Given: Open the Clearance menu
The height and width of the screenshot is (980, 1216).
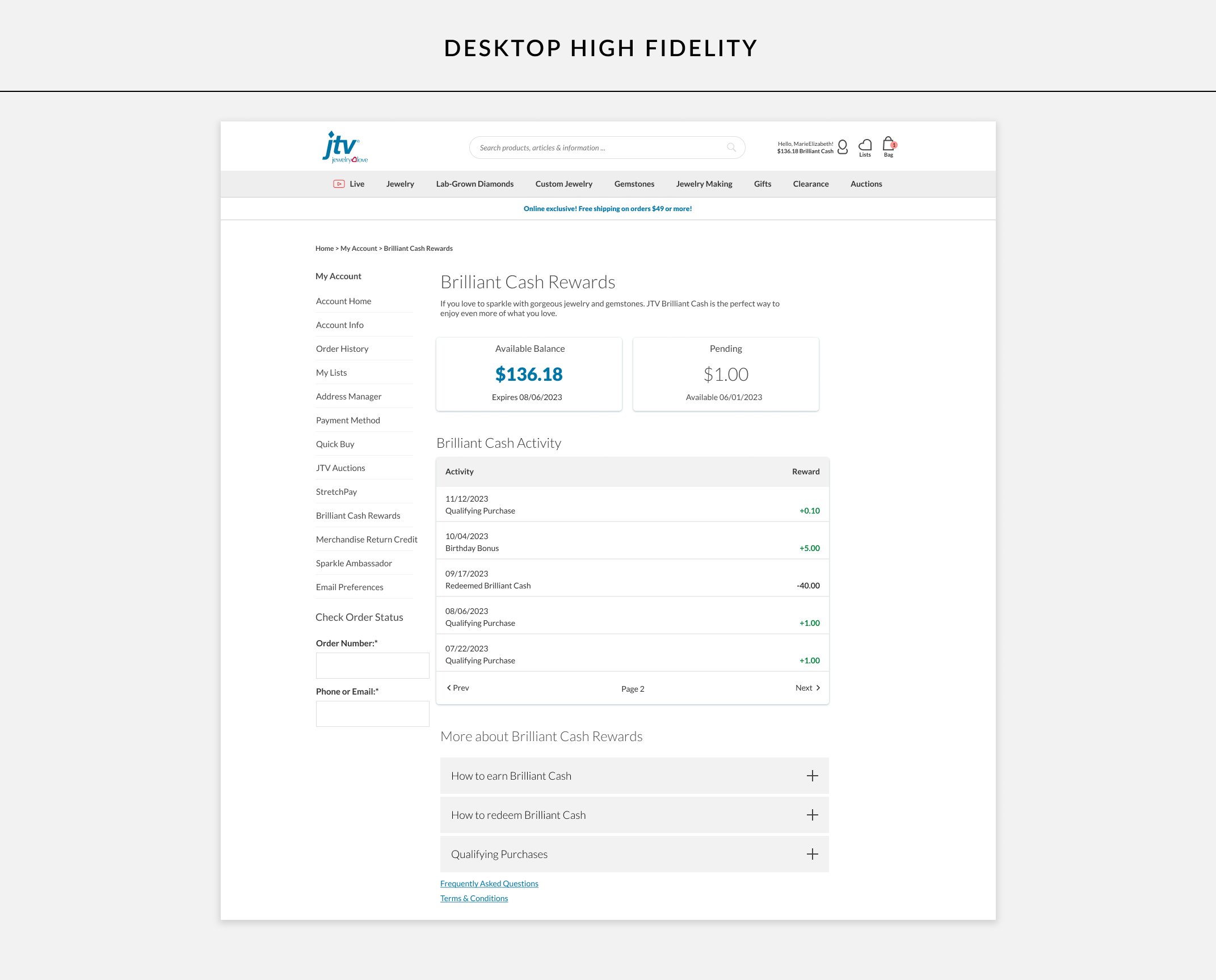Looking at the screenshot, I should click(810, 184).
